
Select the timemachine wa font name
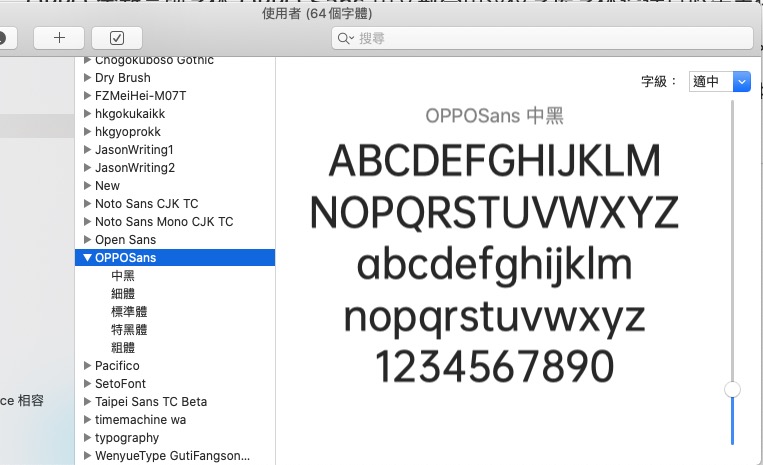(140, 420)
